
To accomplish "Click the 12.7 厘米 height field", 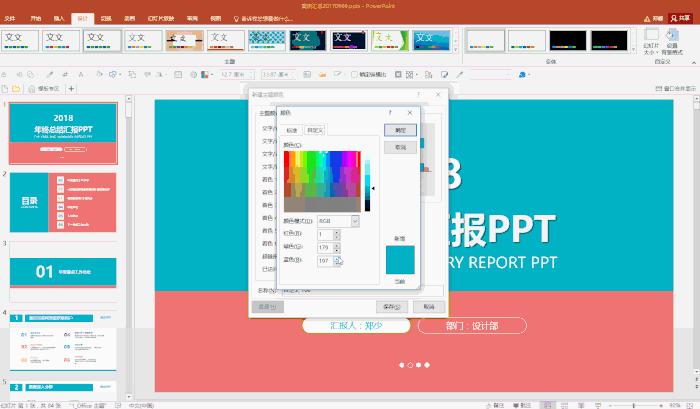I will click(x=237, y=75).
